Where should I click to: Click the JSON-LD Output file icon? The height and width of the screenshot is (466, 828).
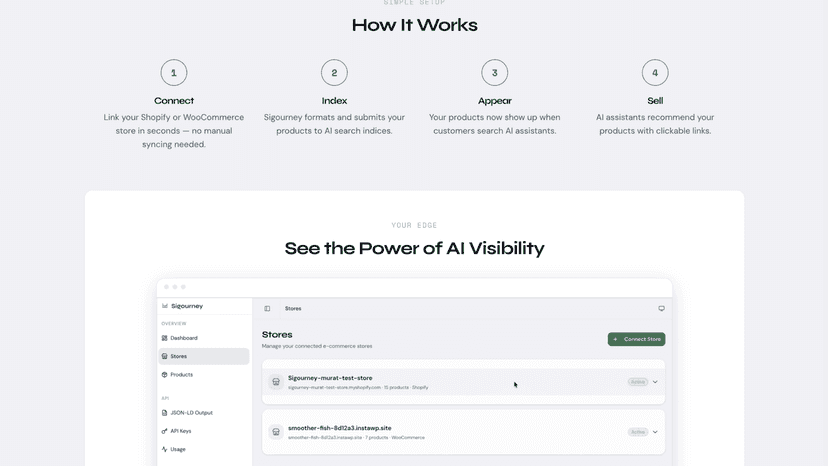[164, 413]
